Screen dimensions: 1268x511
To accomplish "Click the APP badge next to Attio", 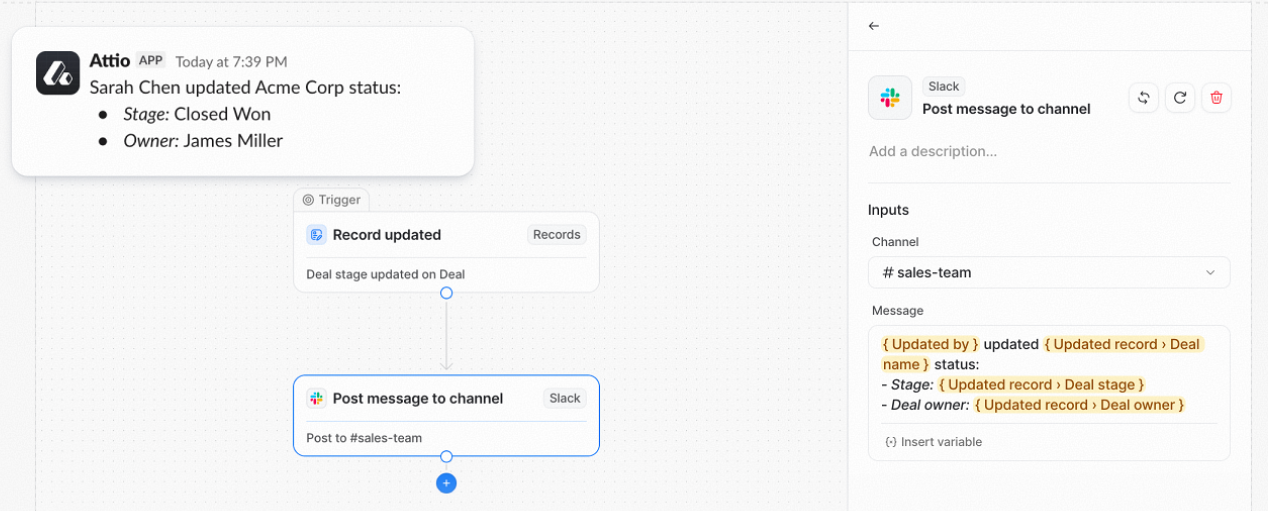I will click(151, 60).
